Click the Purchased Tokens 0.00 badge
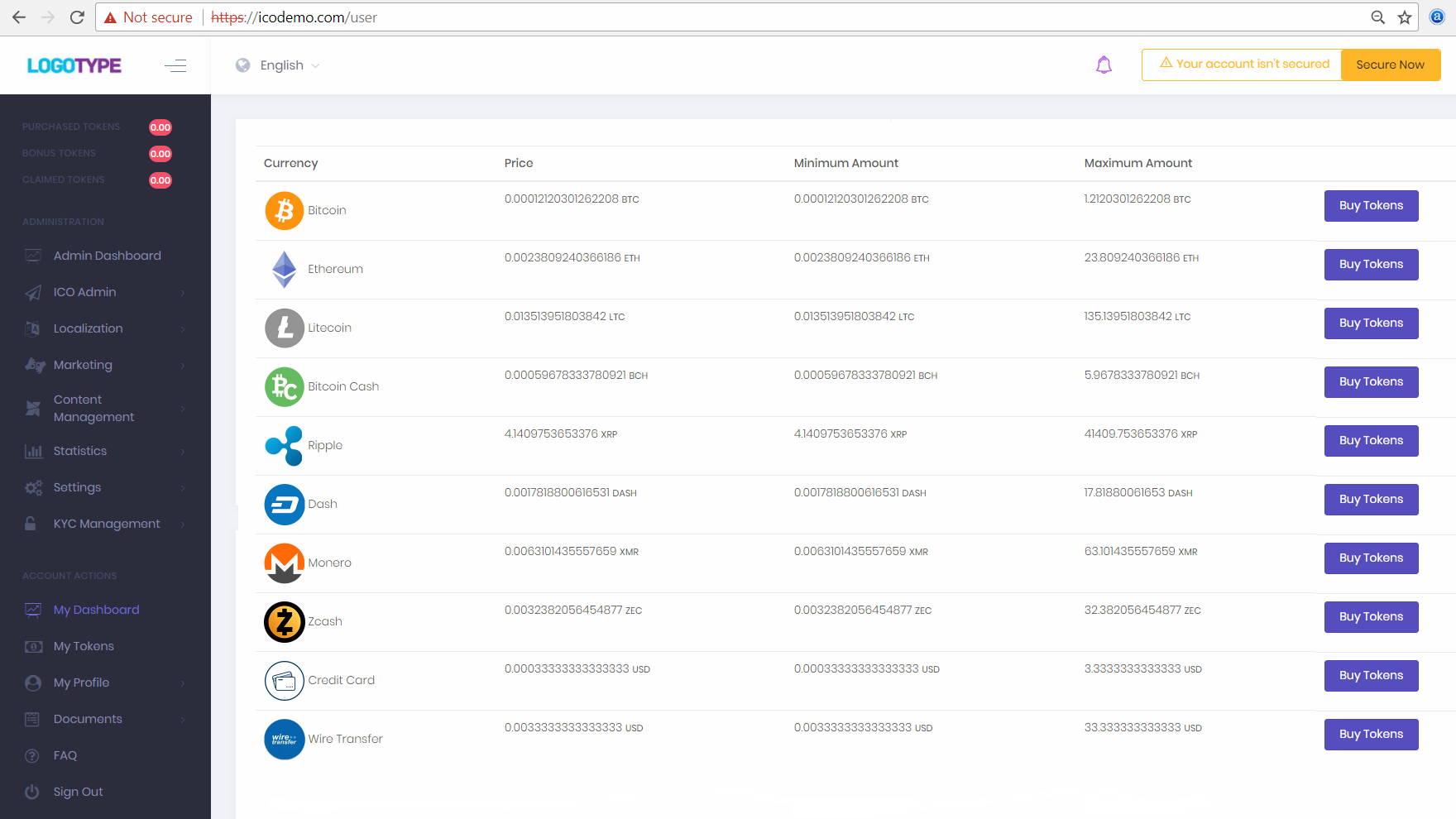This screenshot has width=1456, height=819. (x=160, y=127)
